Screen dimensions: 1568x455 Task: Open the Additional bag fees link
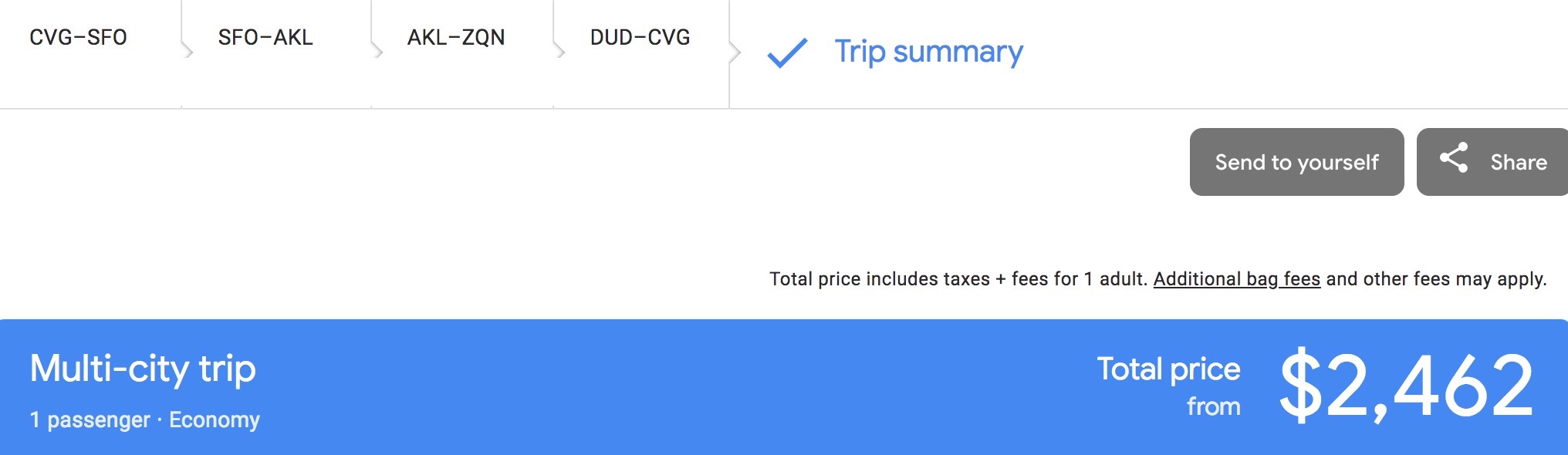pyautogui.click(x=1236, y=279)
